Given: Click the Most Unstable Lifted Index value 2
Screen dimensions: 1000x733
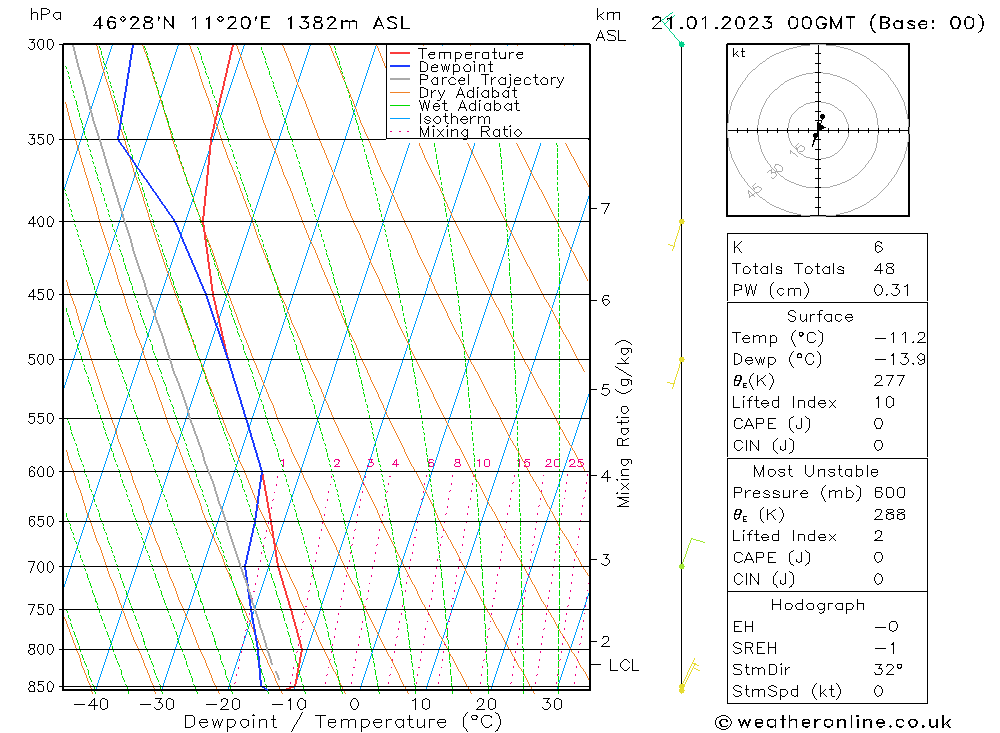Looking at the screenshot, I should [878, 536].
